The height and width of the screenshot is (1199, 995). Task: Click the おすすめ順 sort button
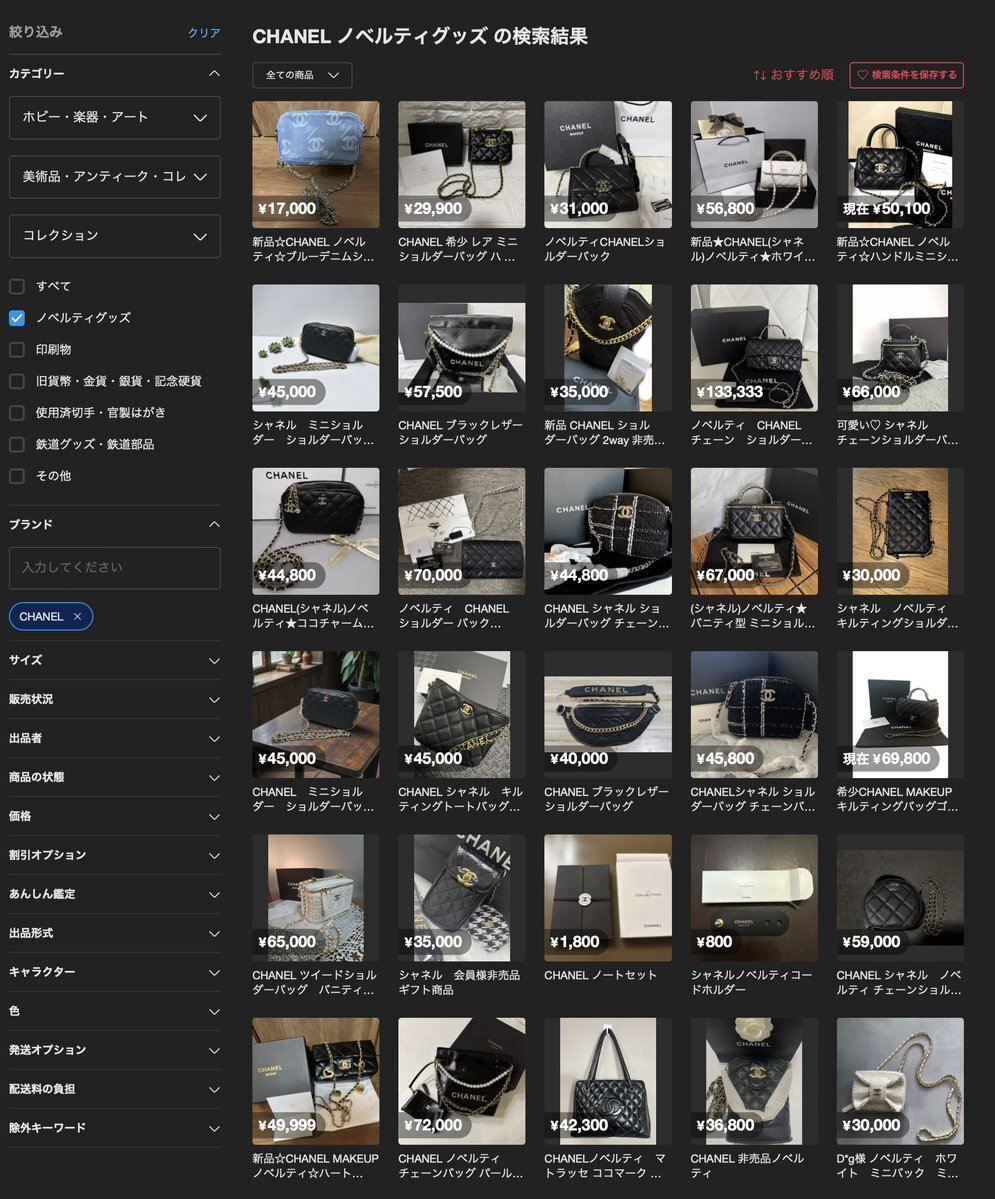click(x=793, y=75)
